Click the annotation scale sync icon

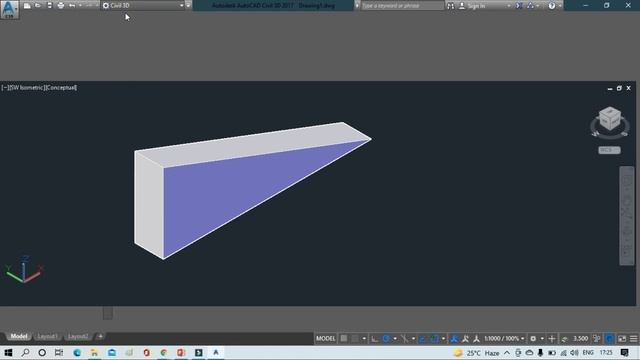point(476,338)
